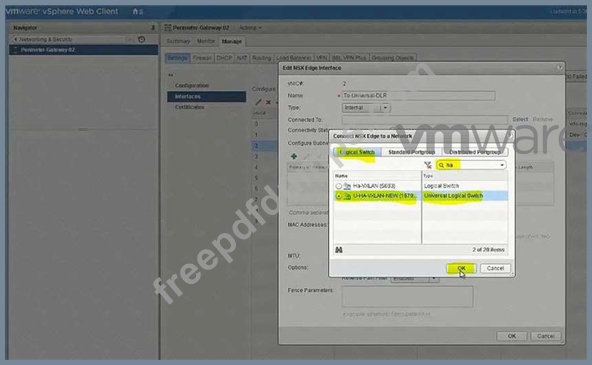Select the Ha-VXLAN logical switch radio button

click(x=339, y=186)
